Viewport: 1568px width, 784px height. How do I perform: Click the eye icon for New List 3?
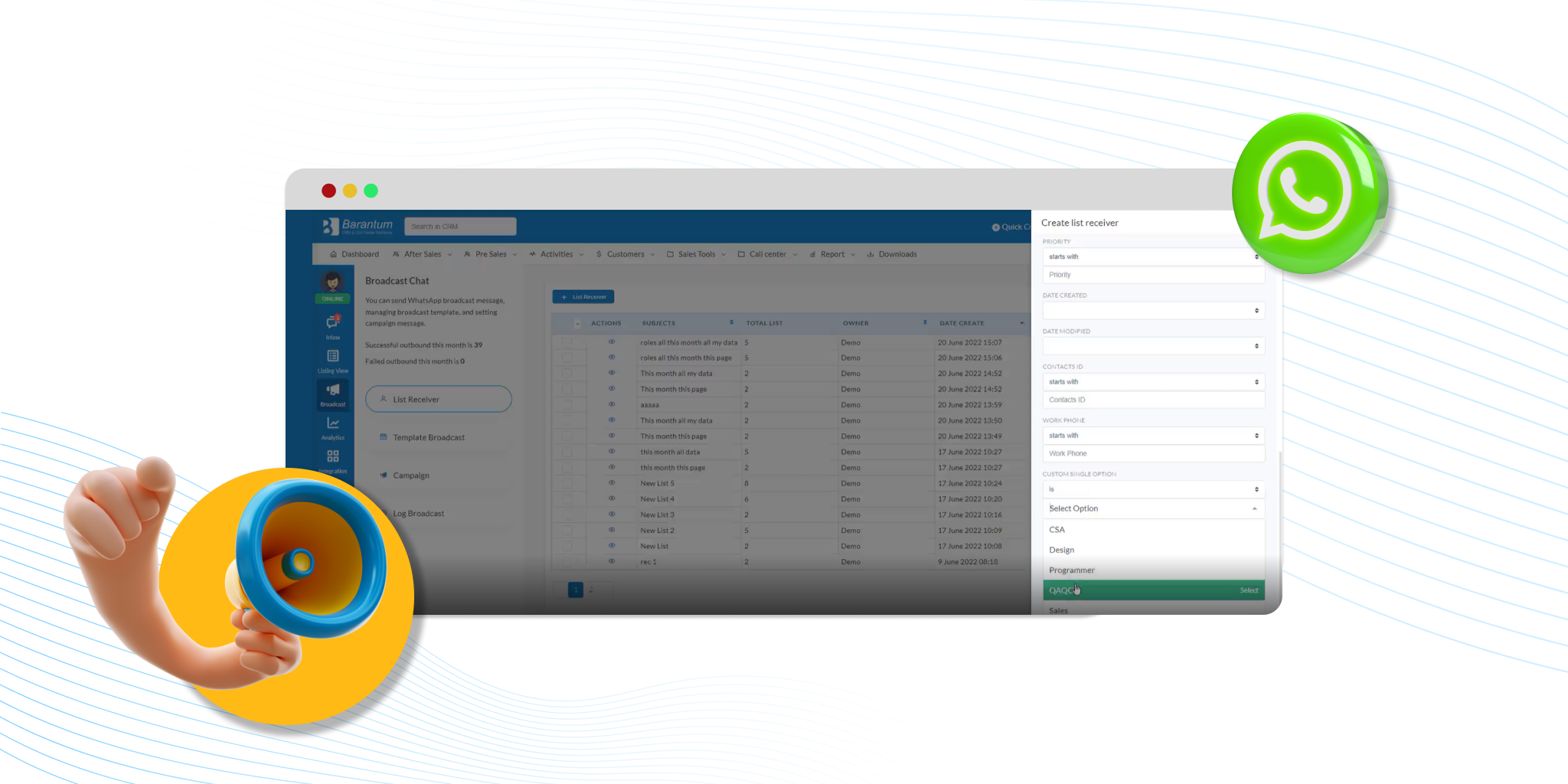point(612,514)
